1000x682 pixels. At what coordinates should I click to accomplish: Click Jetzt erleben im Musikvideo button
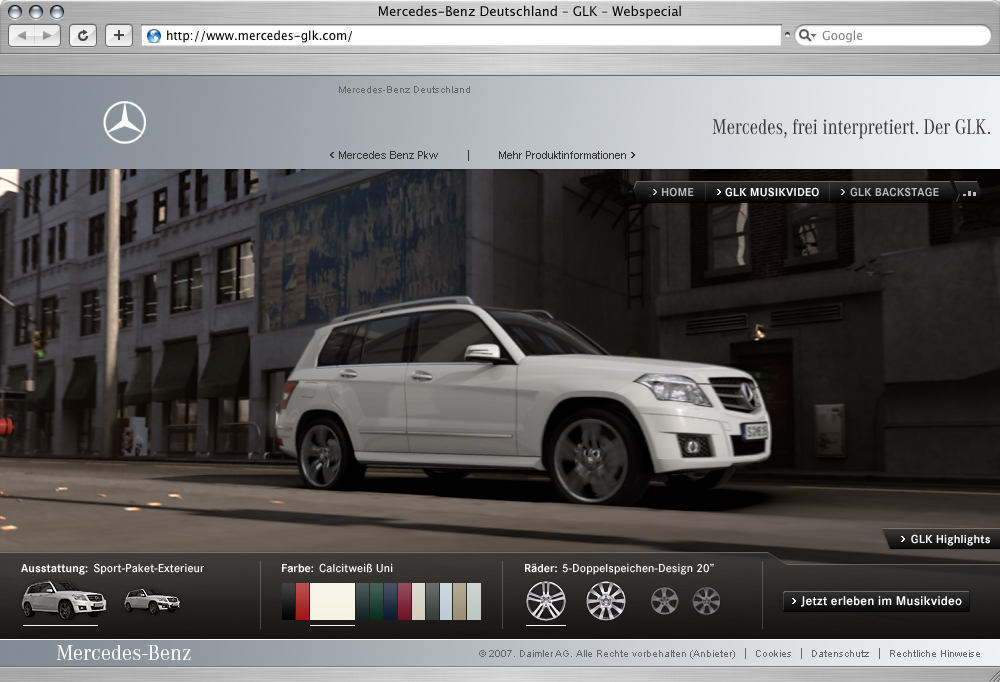[876, 601]
